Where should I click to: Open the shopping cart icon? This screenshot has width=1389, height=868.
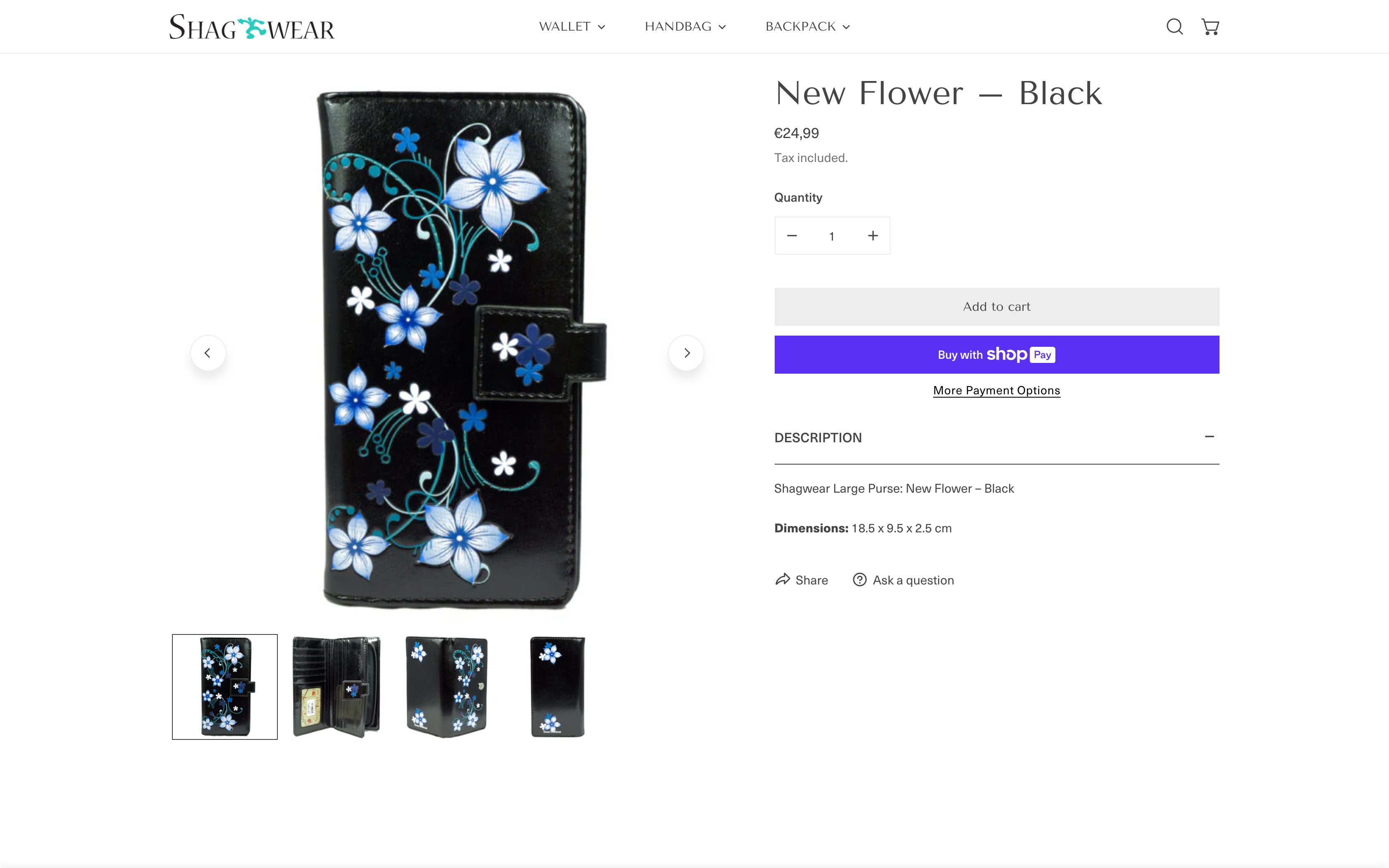pyautogui.click(x=1210, y=26)
